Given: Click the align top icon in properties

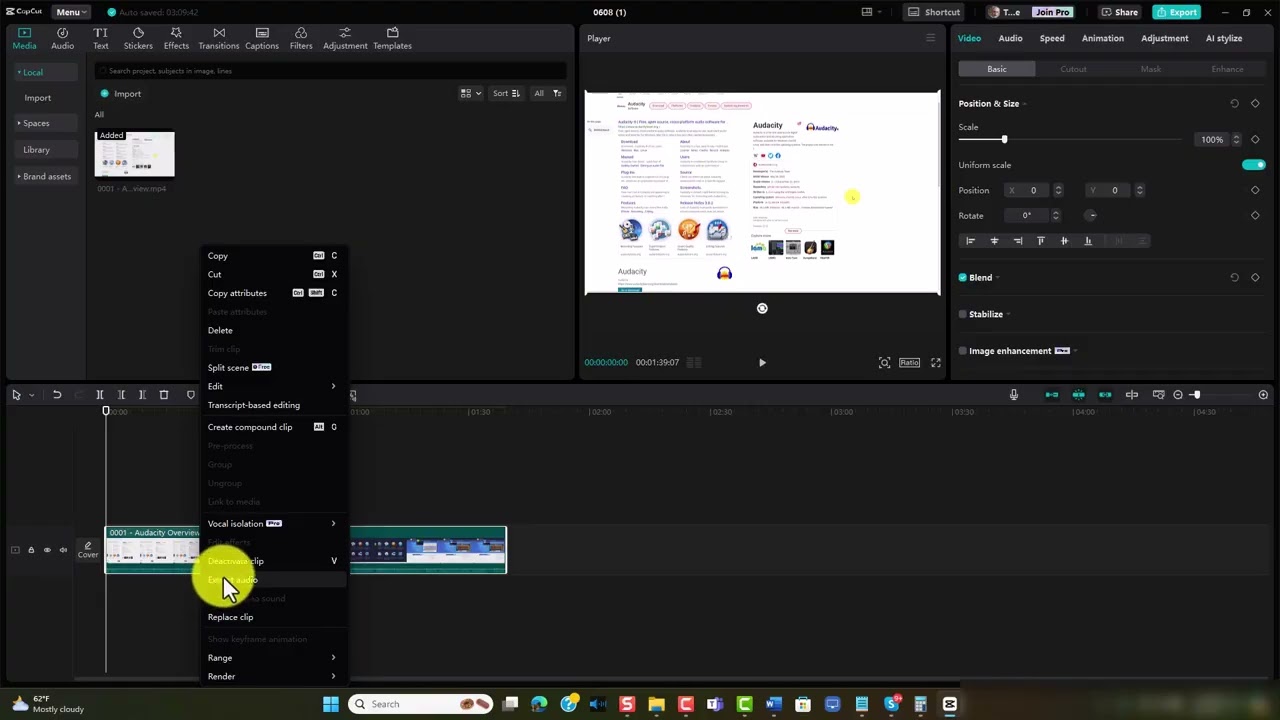Looking at the screenshot, I should 1041,241.
